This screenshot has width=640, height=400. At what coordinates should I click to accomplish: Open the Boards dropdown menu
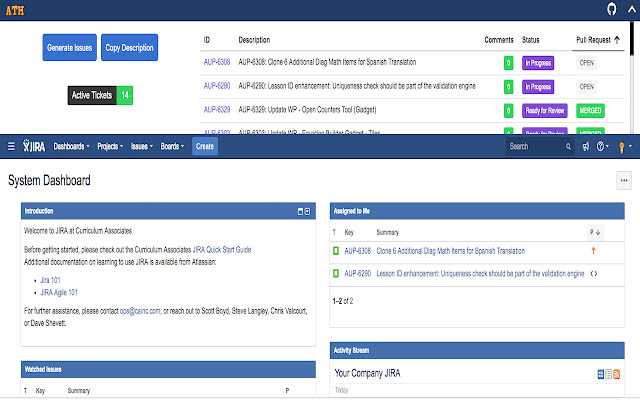[172, 146]
